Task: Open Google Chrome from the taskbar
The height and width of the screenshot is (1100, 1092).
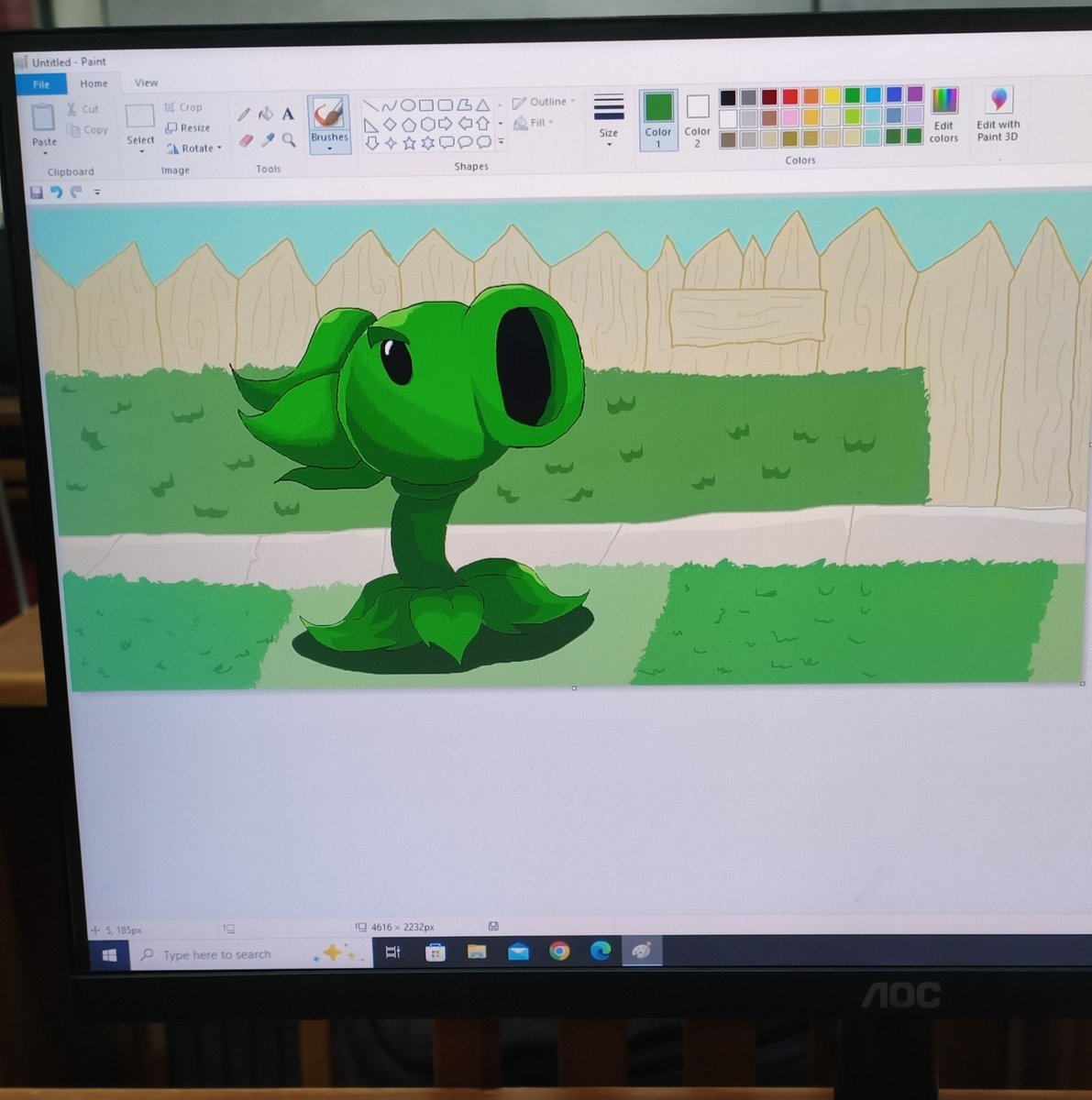Action: tap(559, 951)
